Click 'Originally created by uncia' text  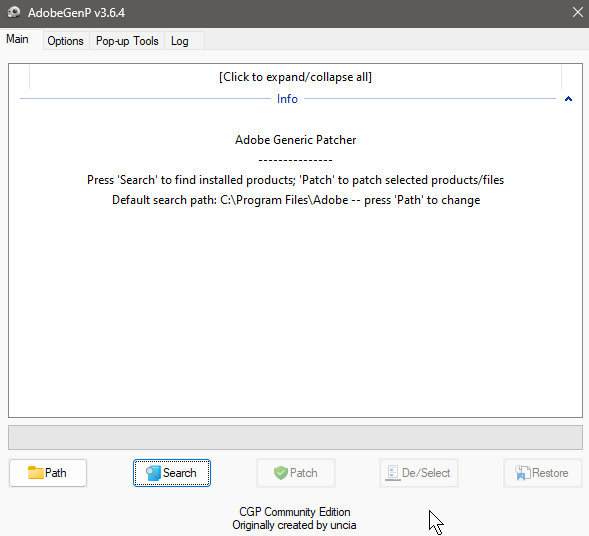(x=294, y=525)
